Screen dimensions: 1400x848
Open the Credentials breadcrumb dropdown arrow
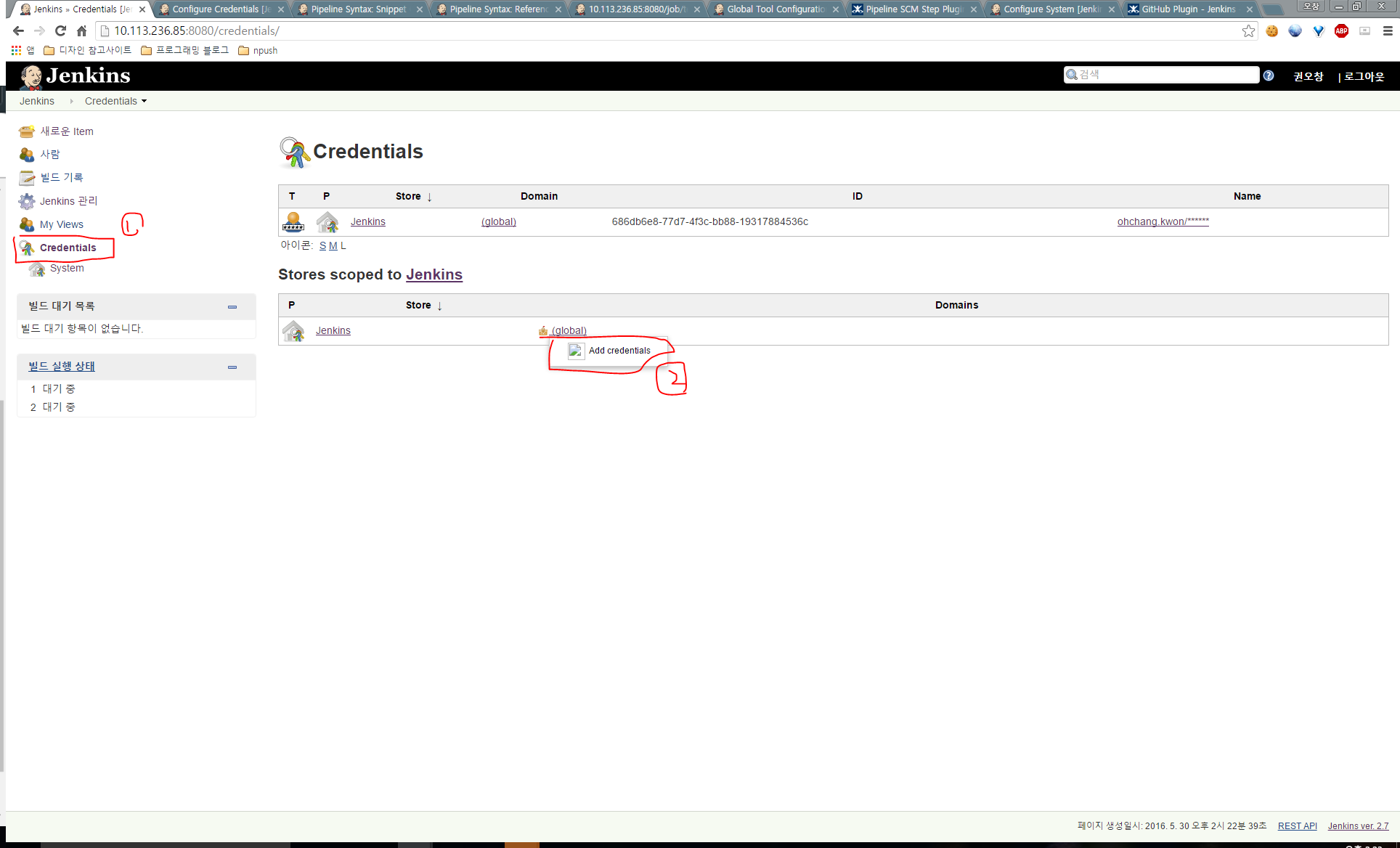[x=145, y=101]
